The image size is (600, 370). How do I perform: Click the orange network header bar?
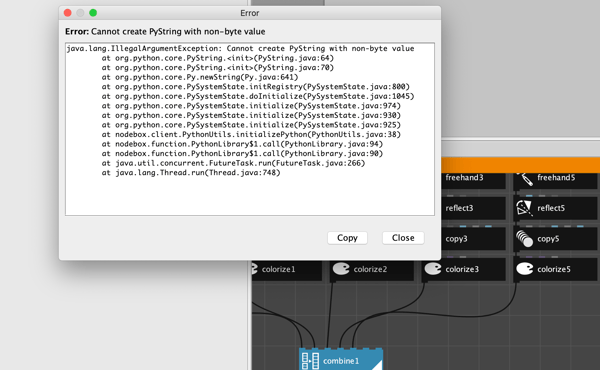pyautogui.click(x=520, y=165)
